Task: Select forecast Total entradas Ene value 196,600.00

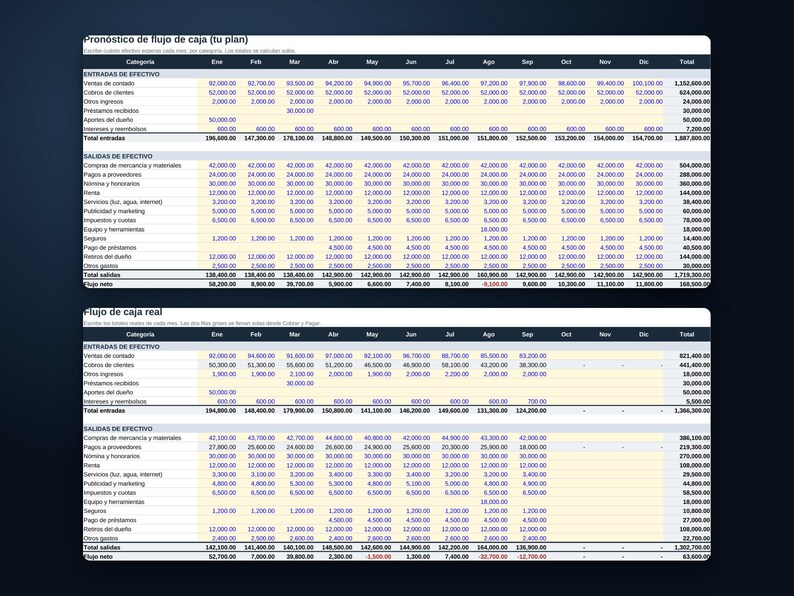Action: pyautogui.click(x=221, y=138)
